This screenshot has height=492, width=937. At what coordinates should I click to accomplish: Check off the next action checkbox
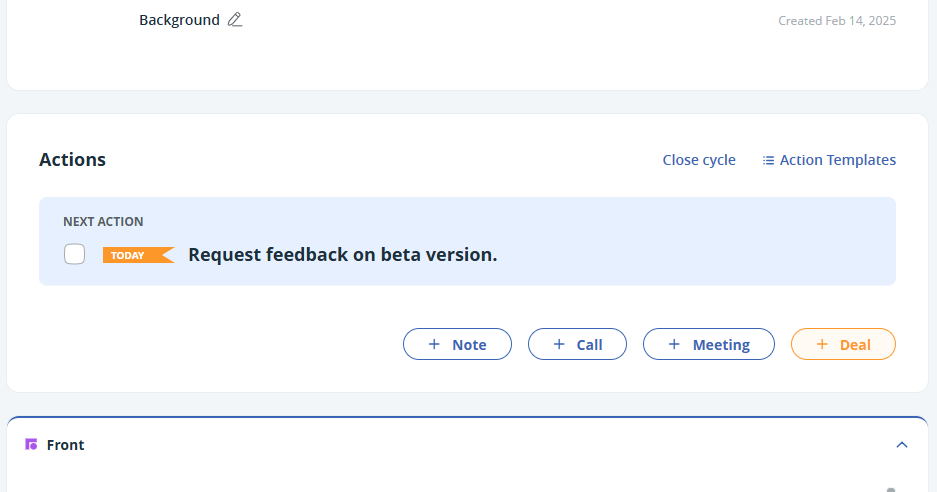75,254
